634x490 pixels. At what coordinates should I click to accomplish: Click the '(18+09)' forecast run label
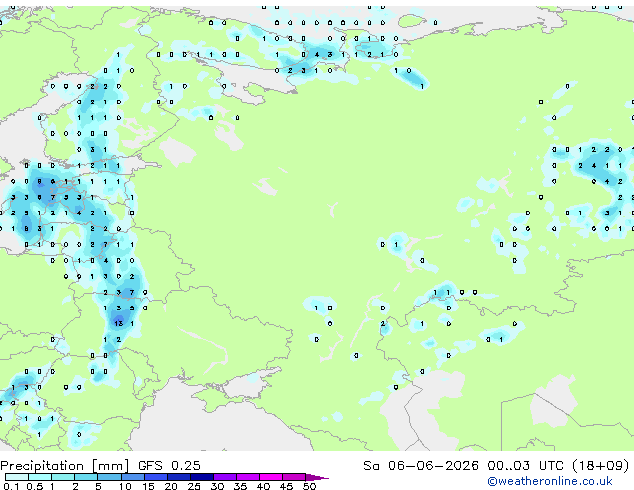pos(601,466)
